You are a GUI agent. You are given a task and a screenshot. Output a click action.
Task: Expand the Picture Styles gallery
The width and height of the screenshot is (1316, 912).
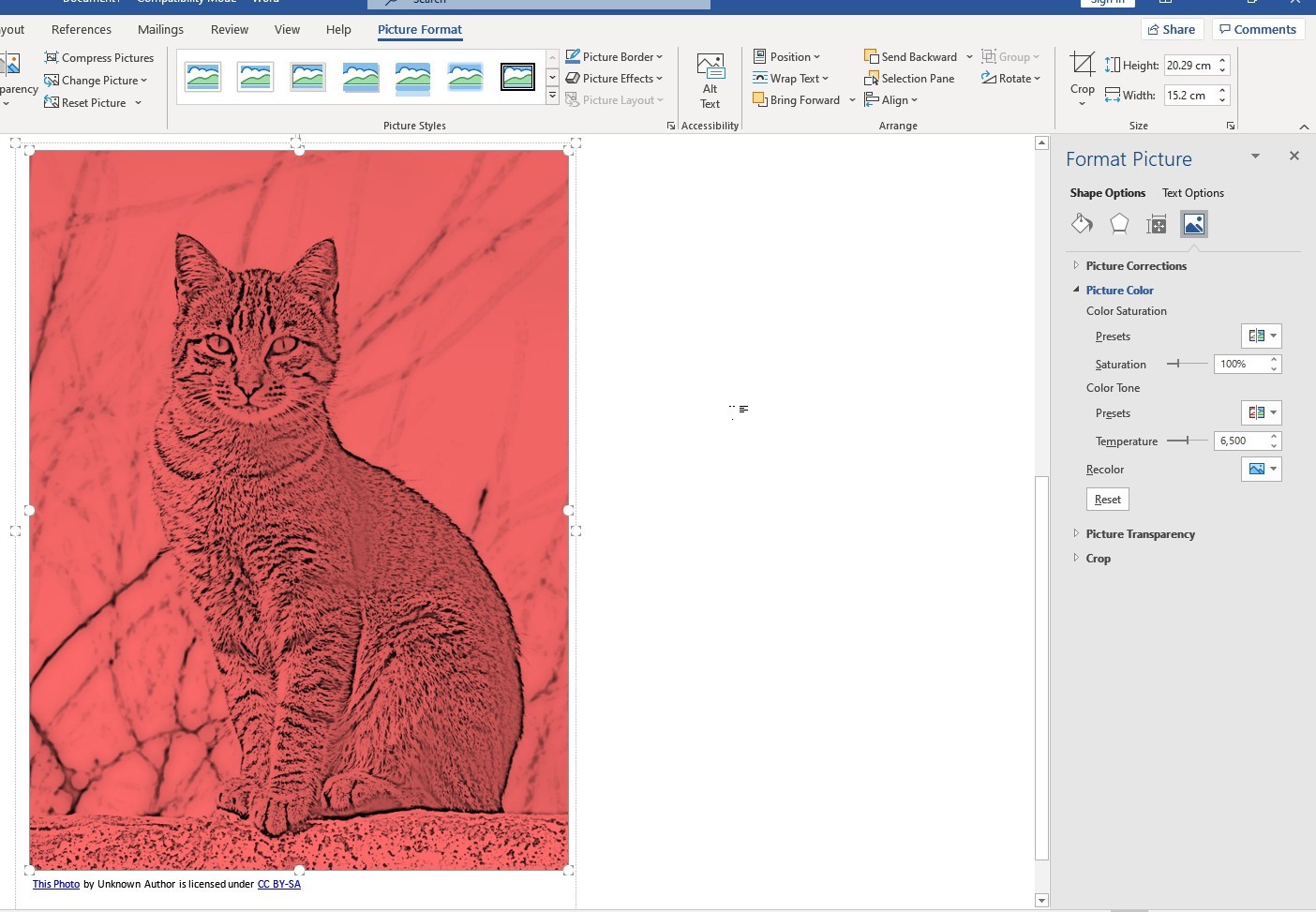pos(552,96)
